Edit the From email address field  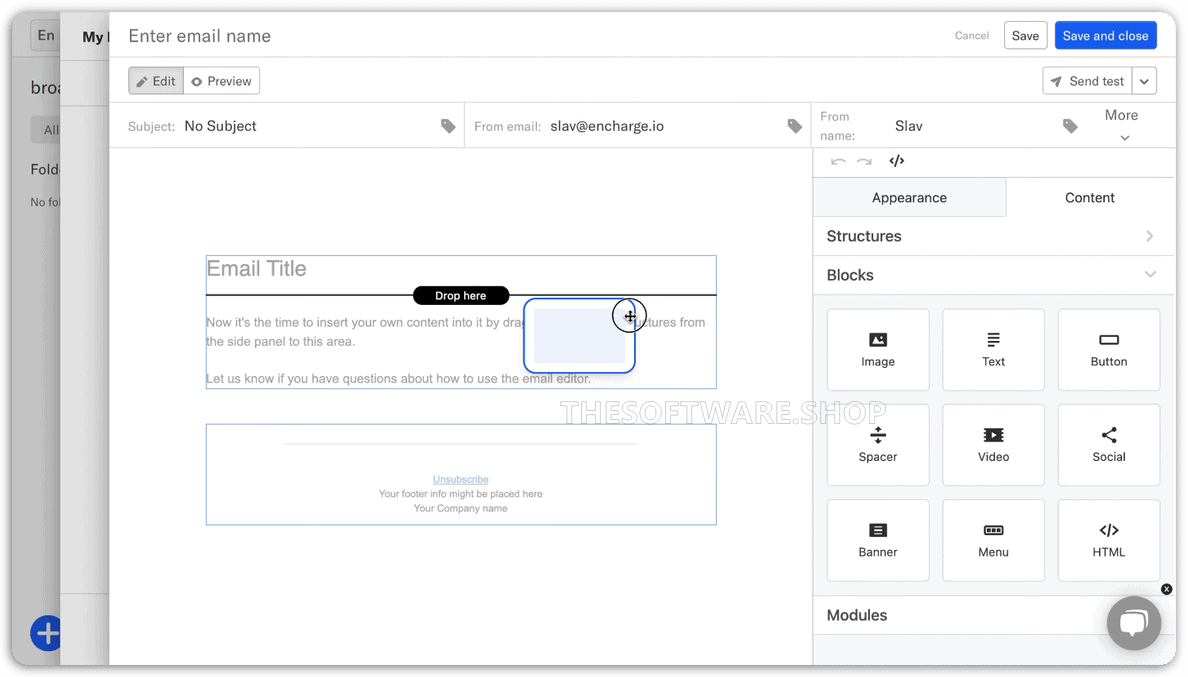pyautogui.click(x=607, y=126)
